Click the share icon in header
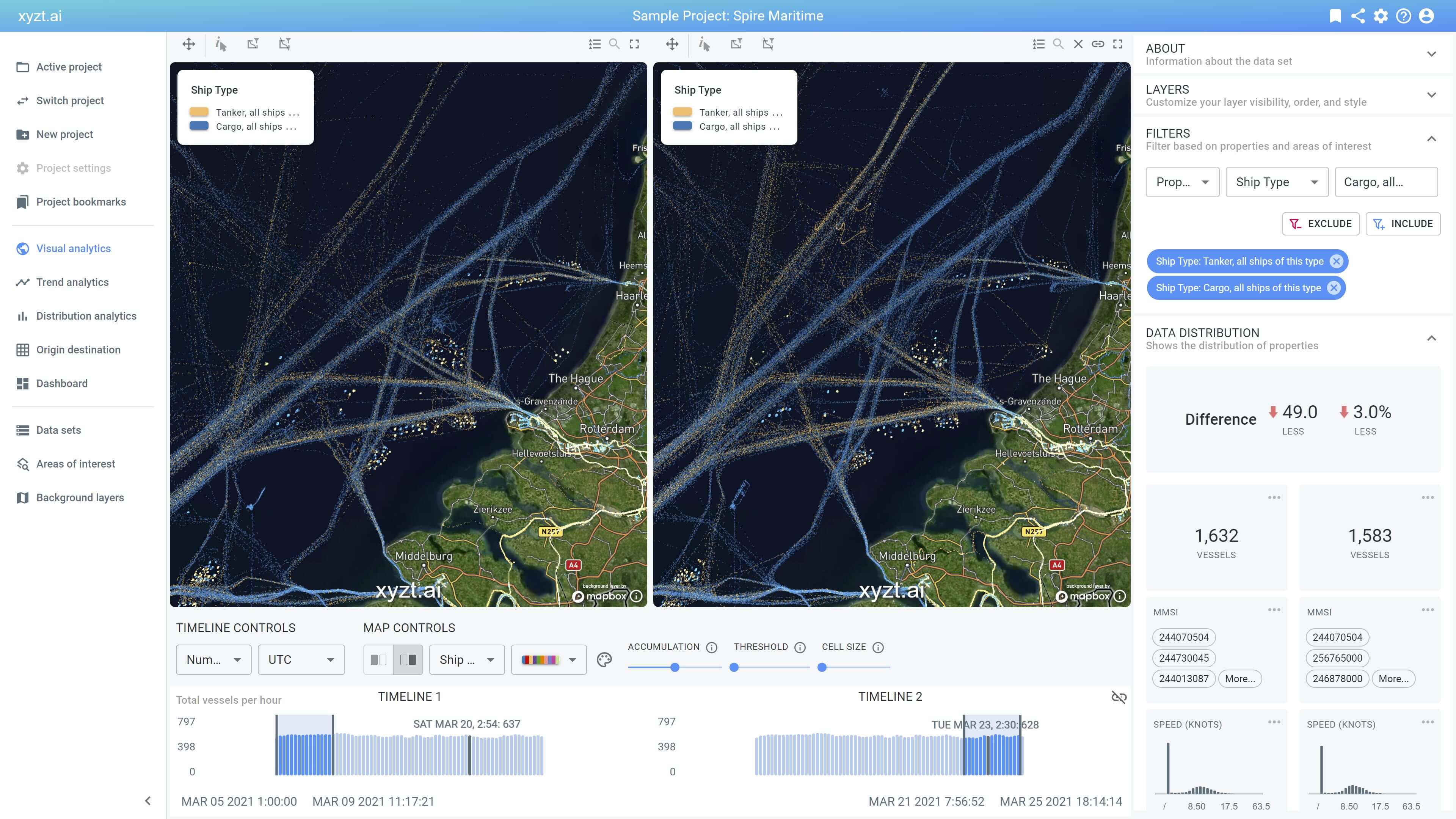This screenshot has height=819, width=1456. (1358, 16)
